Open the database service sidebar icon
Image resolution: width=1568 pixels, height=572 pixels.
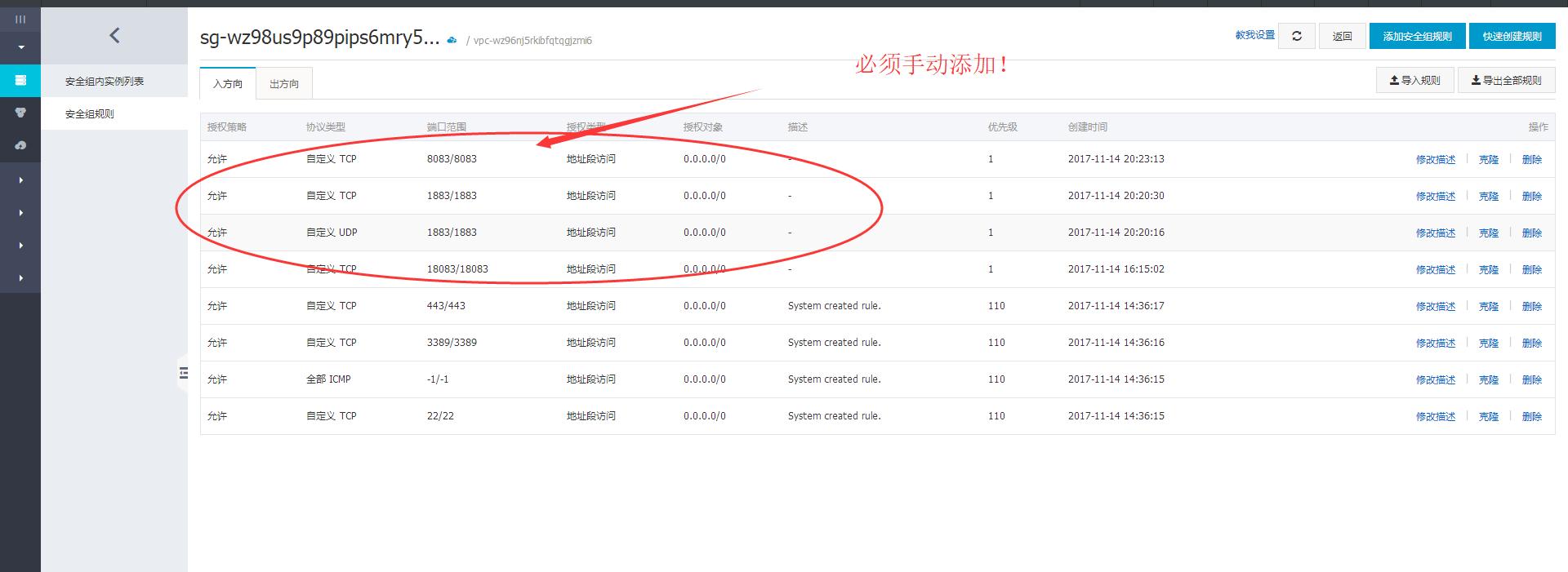pos(20,113)
